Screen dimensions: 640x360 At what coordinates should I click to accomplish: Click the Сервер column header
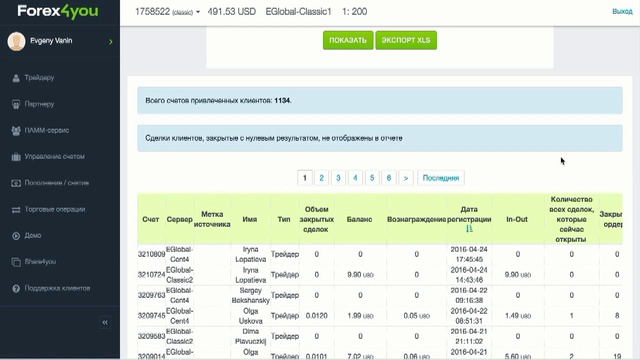180,219
